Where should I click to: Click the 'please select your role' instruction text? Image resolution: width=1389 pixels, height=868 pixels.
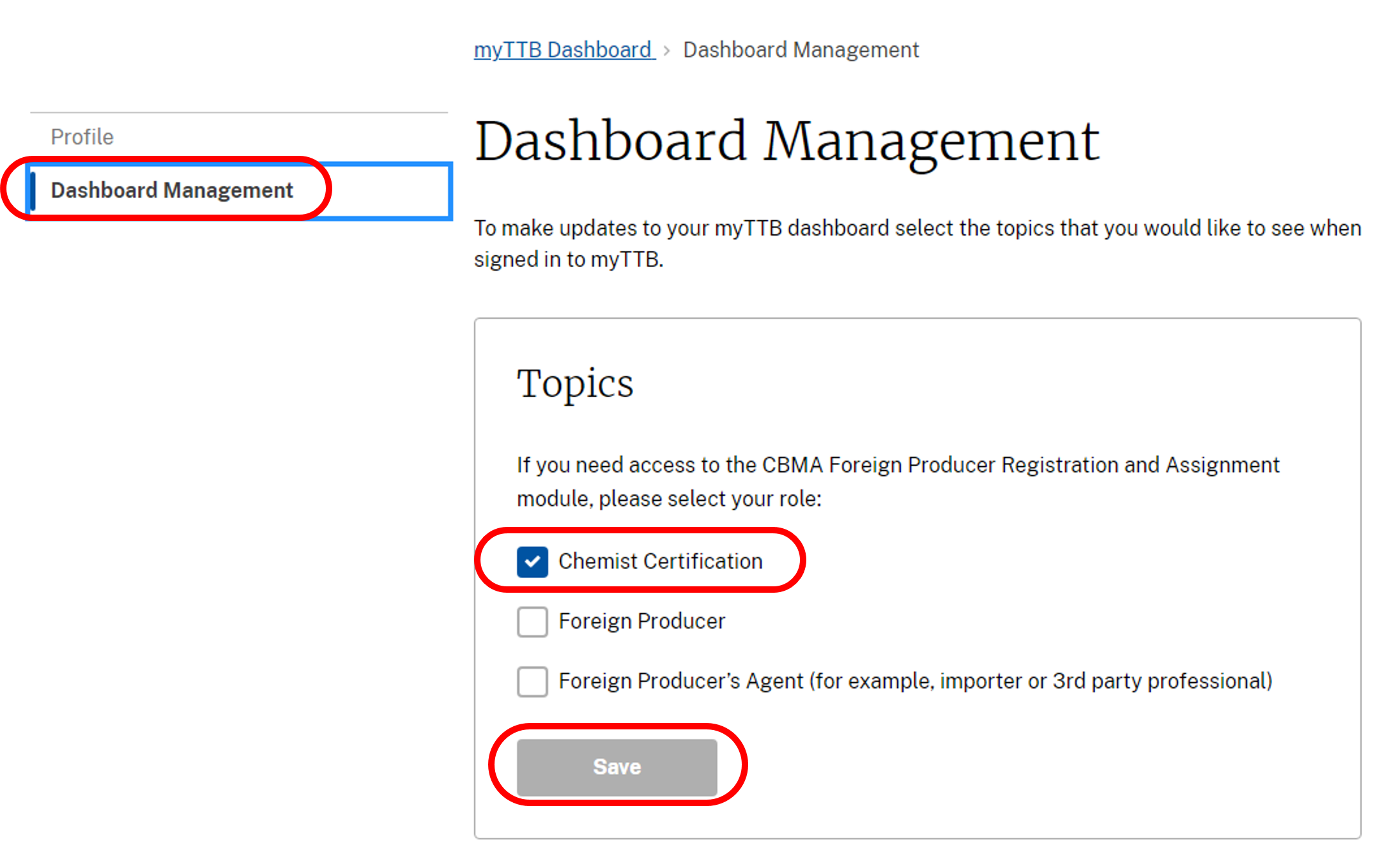[898, 482]
